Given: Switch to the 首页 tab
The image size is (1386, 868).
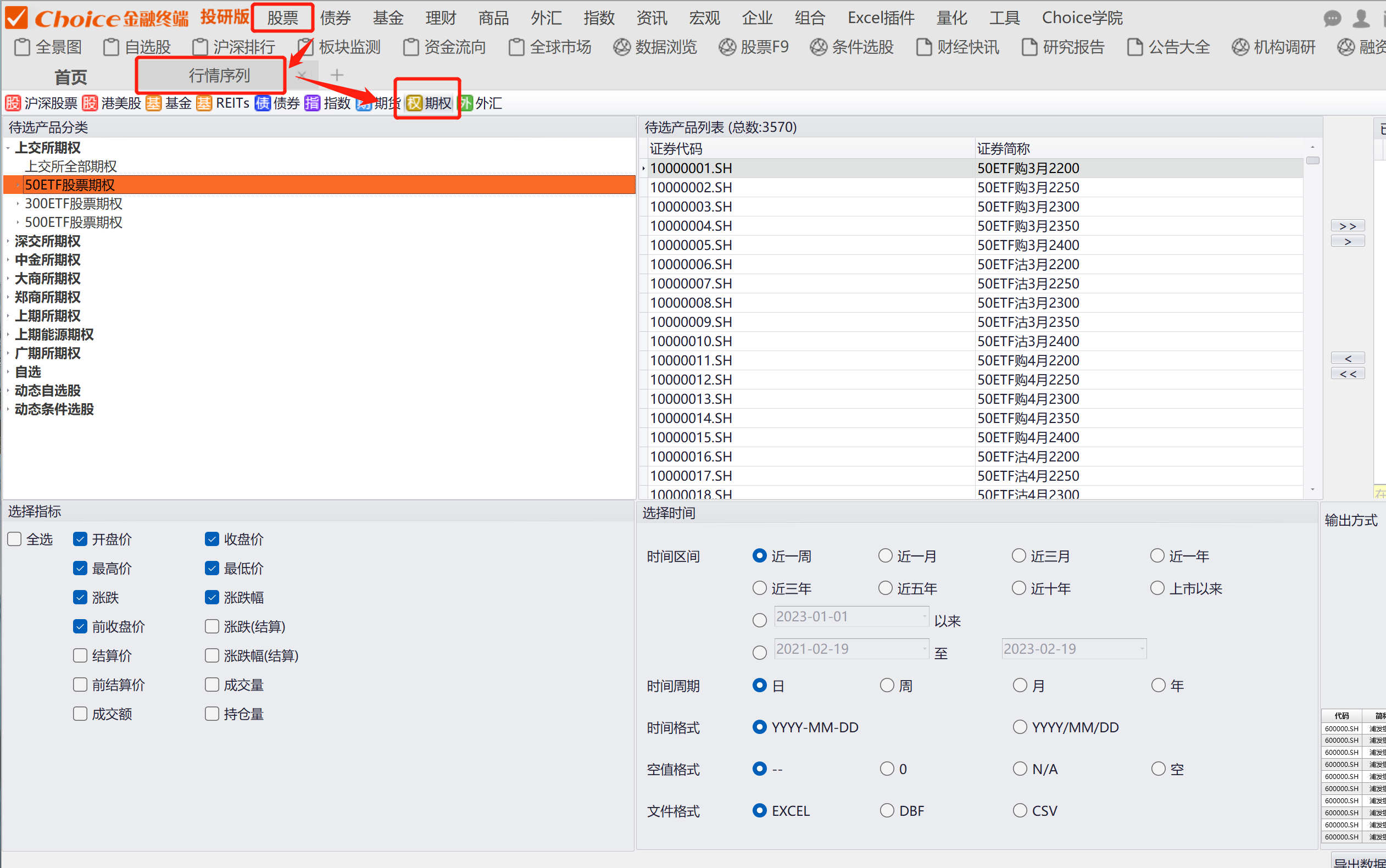Looking at the screenshot, I should (x=71, y=76).
